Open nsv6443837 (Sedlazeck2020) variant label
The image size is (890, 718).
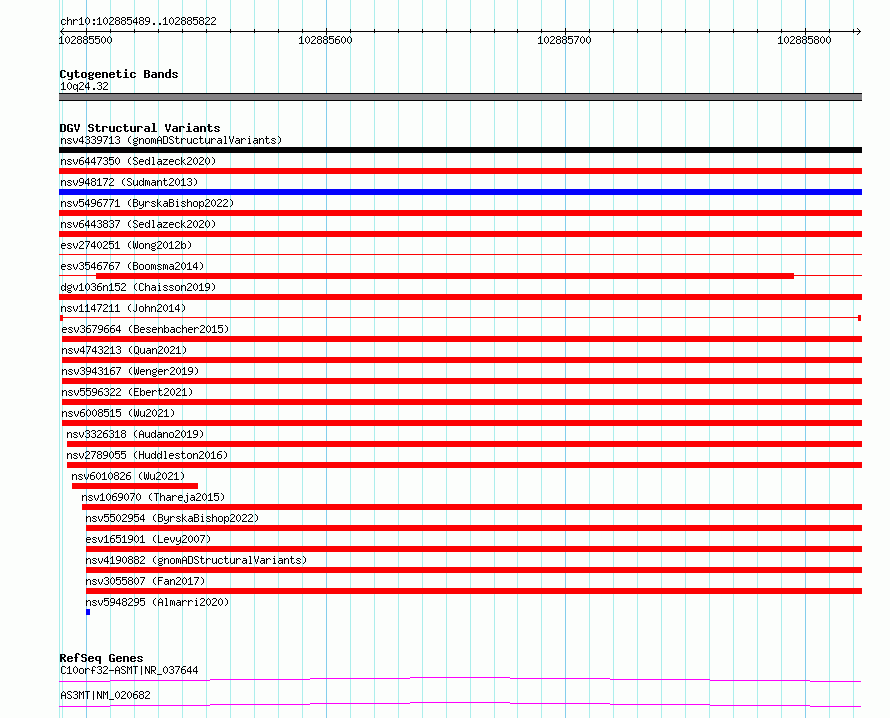(x=138, y=224)
